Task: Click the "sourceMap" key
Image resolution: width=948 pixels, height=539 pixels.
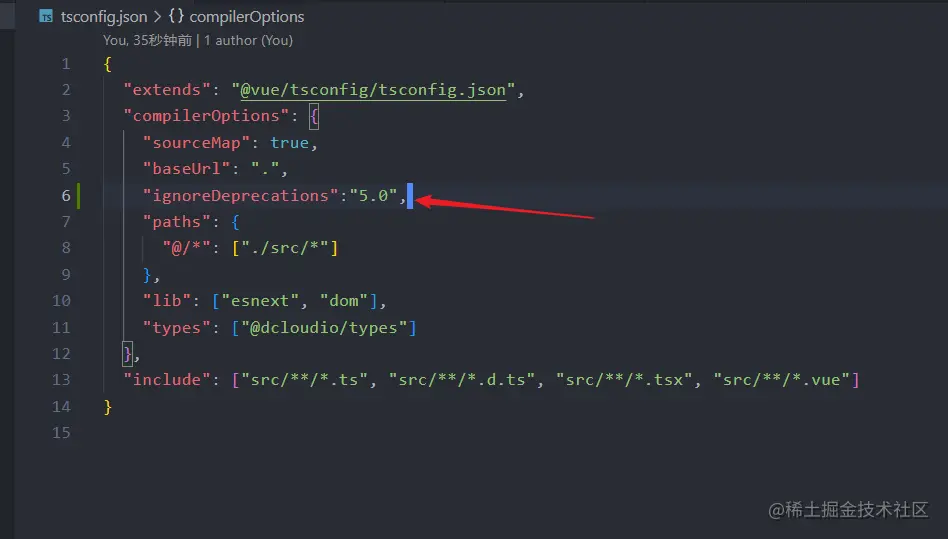Action: (x=196, y=143)
